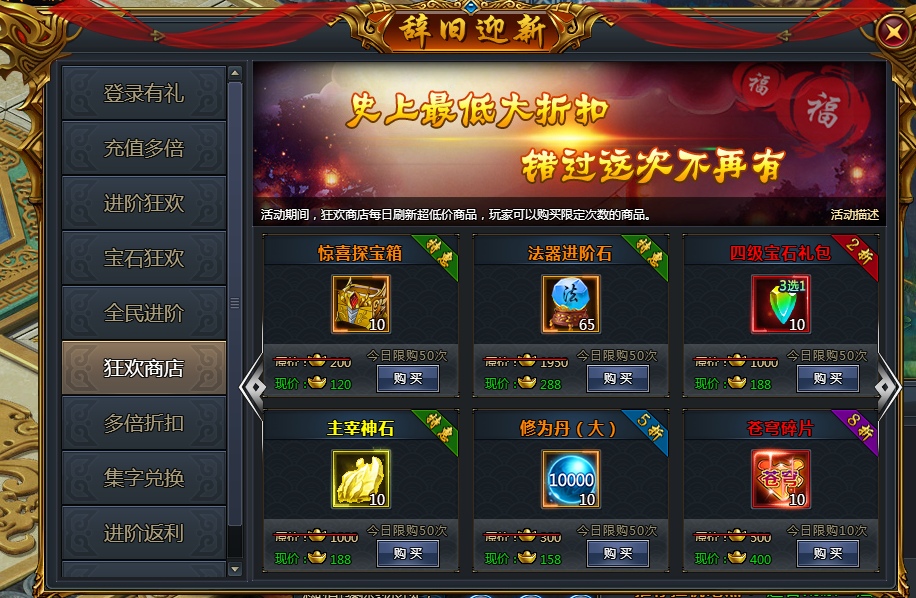Click the sidebar scroll up arrow
This screenshot has width=916, height=598.
[235, 73]
